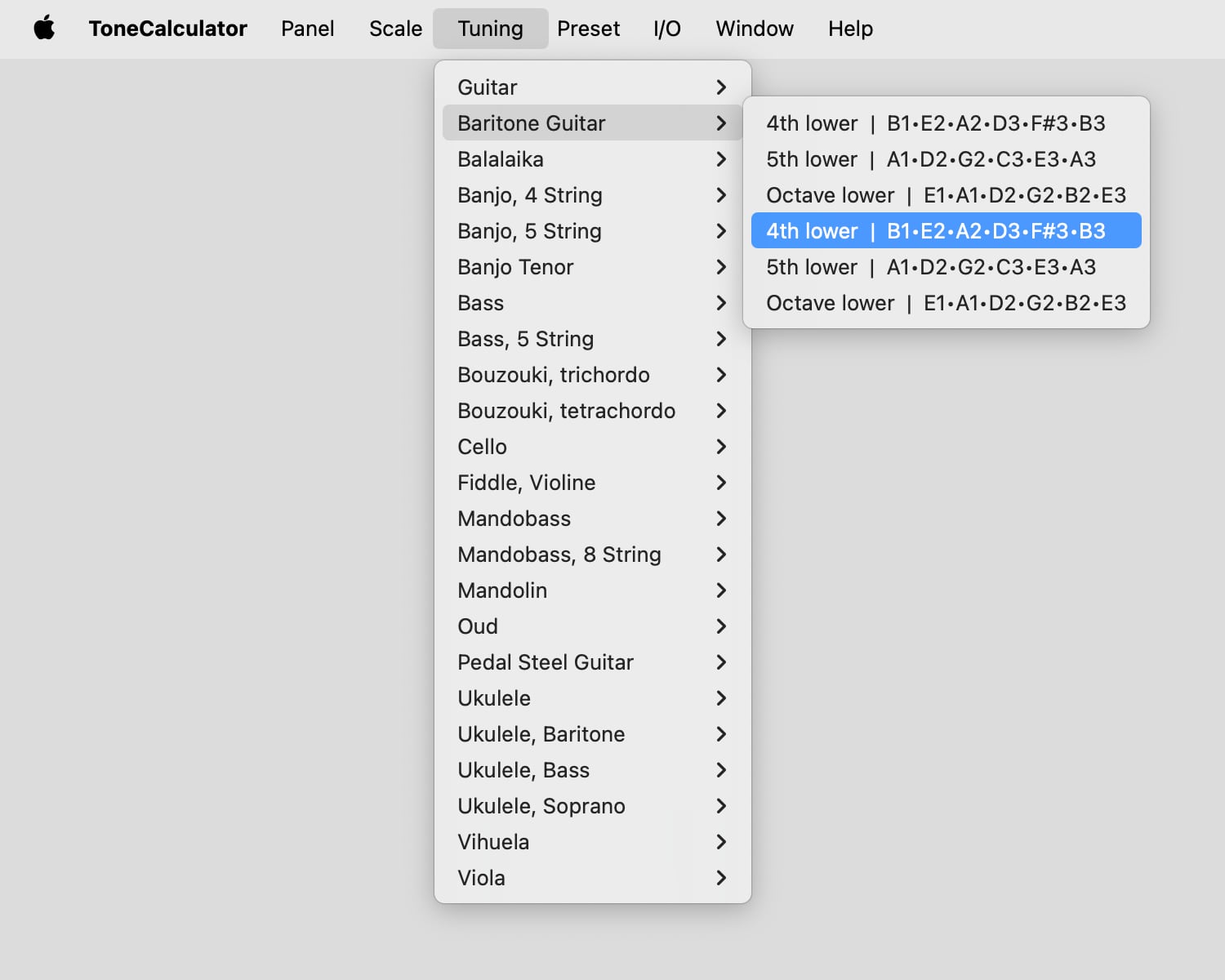Open the Window menu

click(x=754, y=29)
